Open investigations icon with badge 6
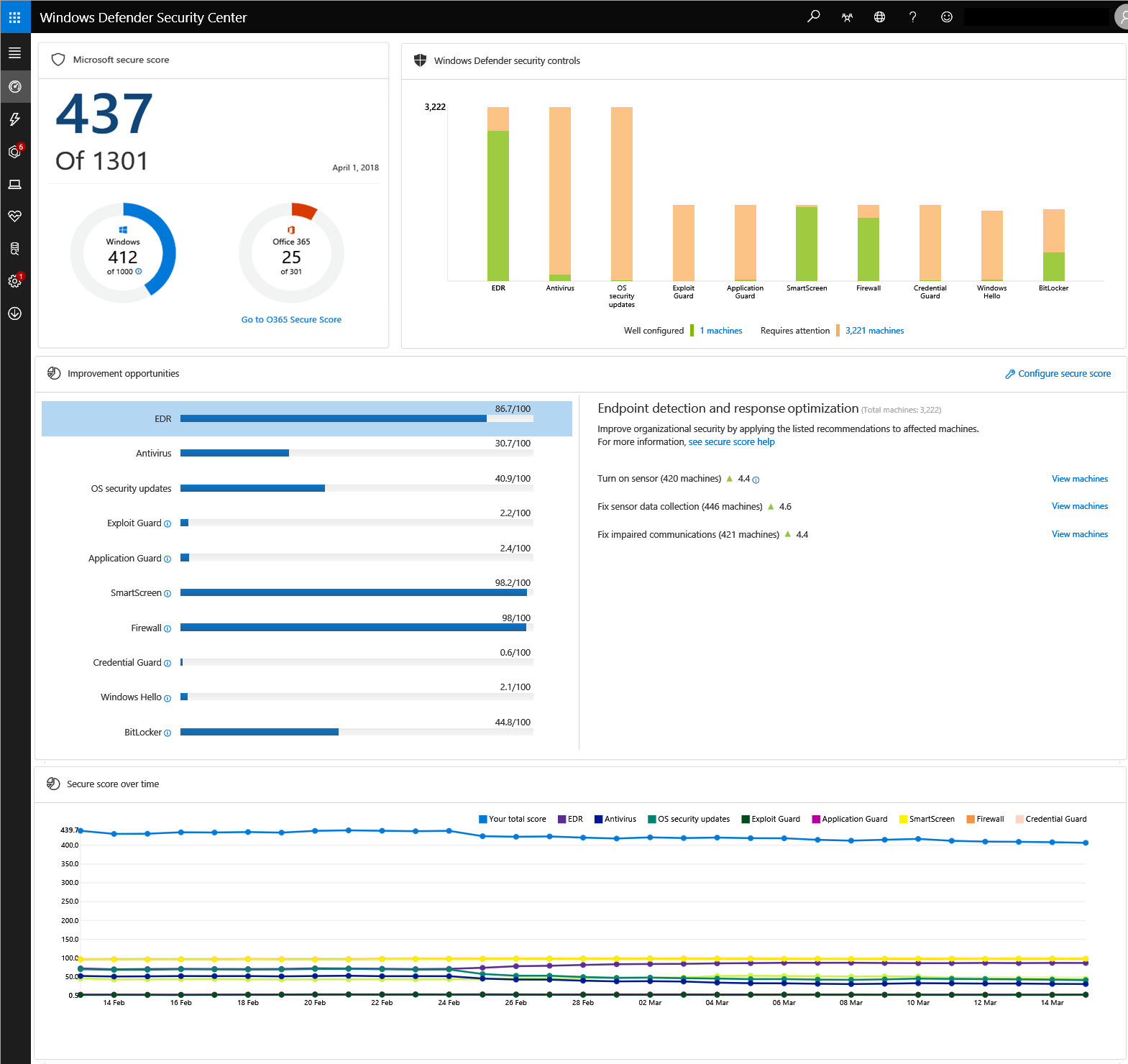 tap(15, 152)
